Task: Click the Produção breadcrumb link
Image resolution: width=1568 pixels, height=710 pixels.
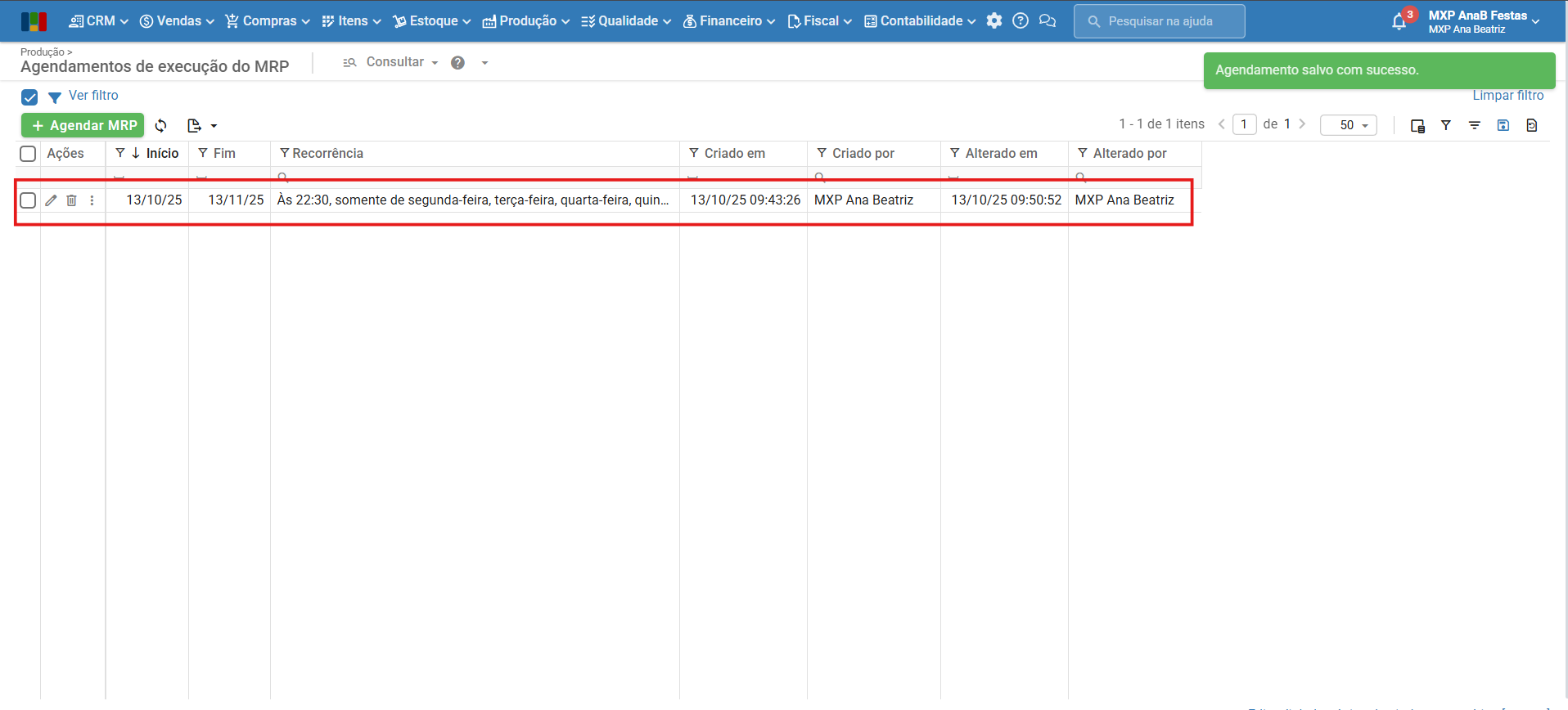Action: (43, 52)
